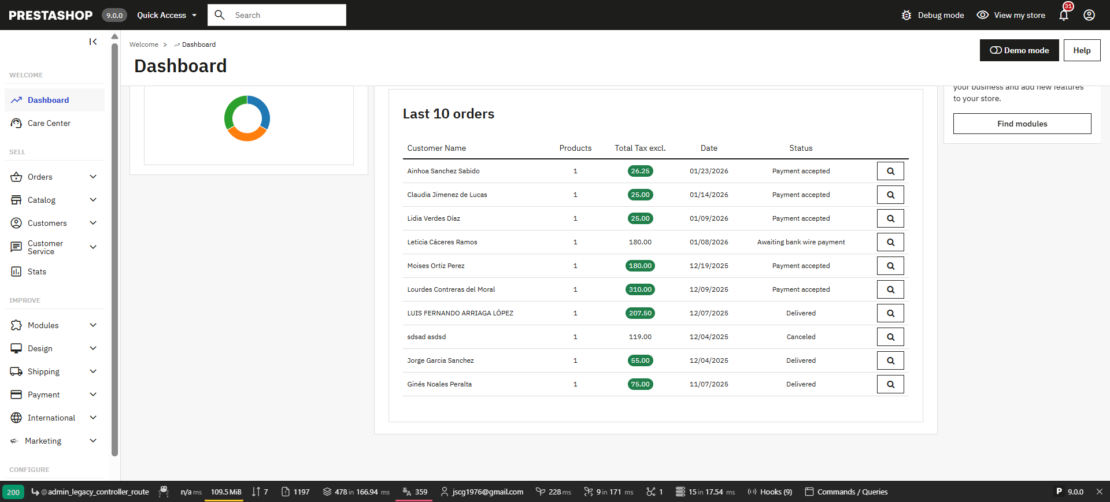1110x502 pixels.
Task: Click Hooks (9) in debug toolbar
Action: (769, 492)
